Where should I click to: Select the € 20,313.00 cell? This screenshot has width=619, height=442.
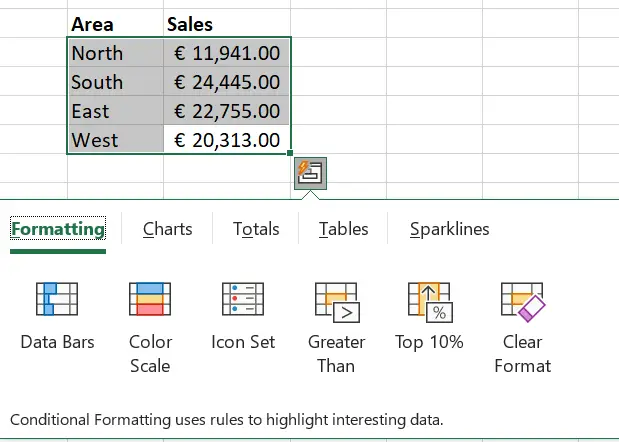pyautogui.click(x=227, y=140)
